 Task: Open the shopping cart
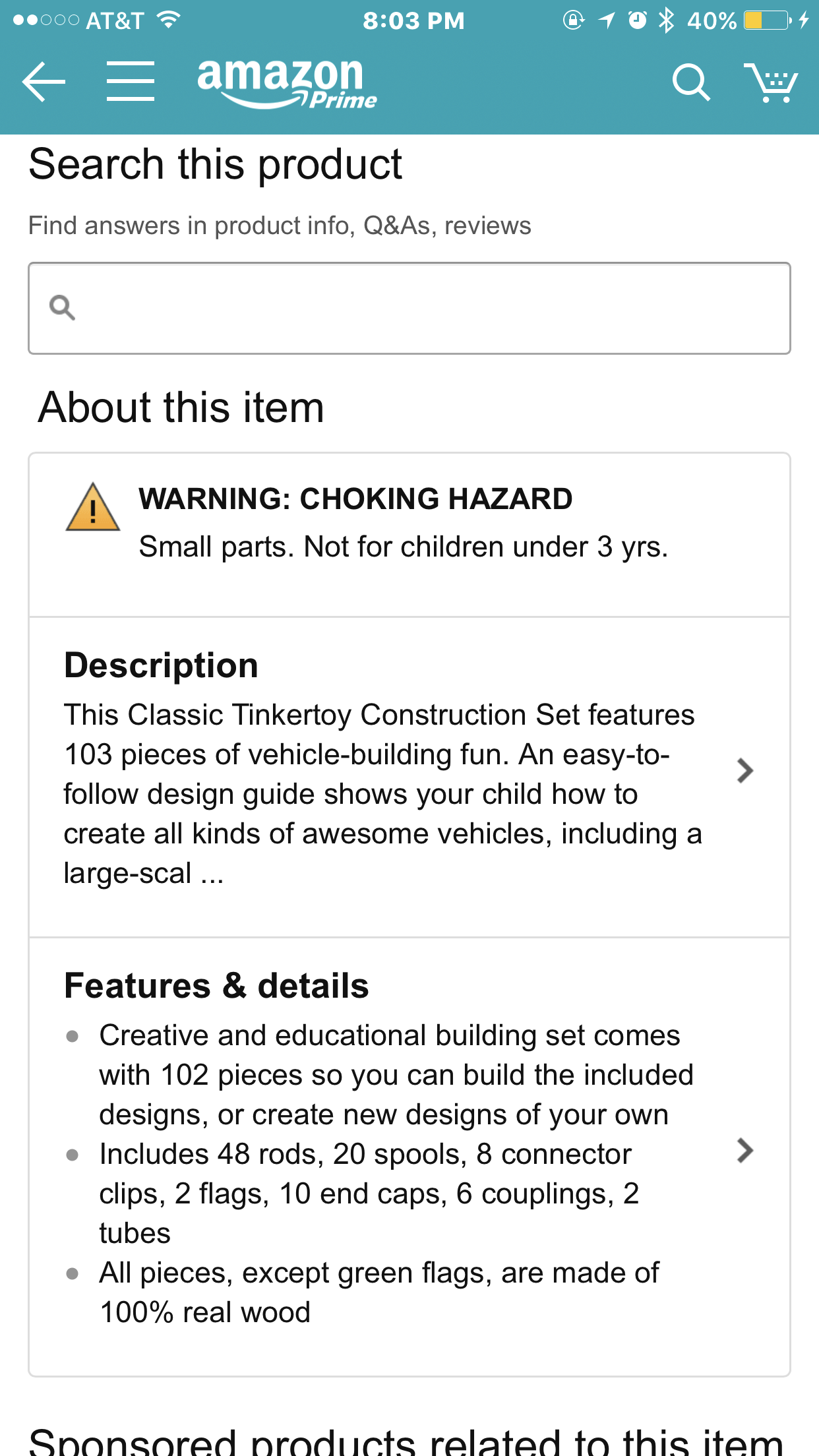pyautogui.click(x=770, y=82)
